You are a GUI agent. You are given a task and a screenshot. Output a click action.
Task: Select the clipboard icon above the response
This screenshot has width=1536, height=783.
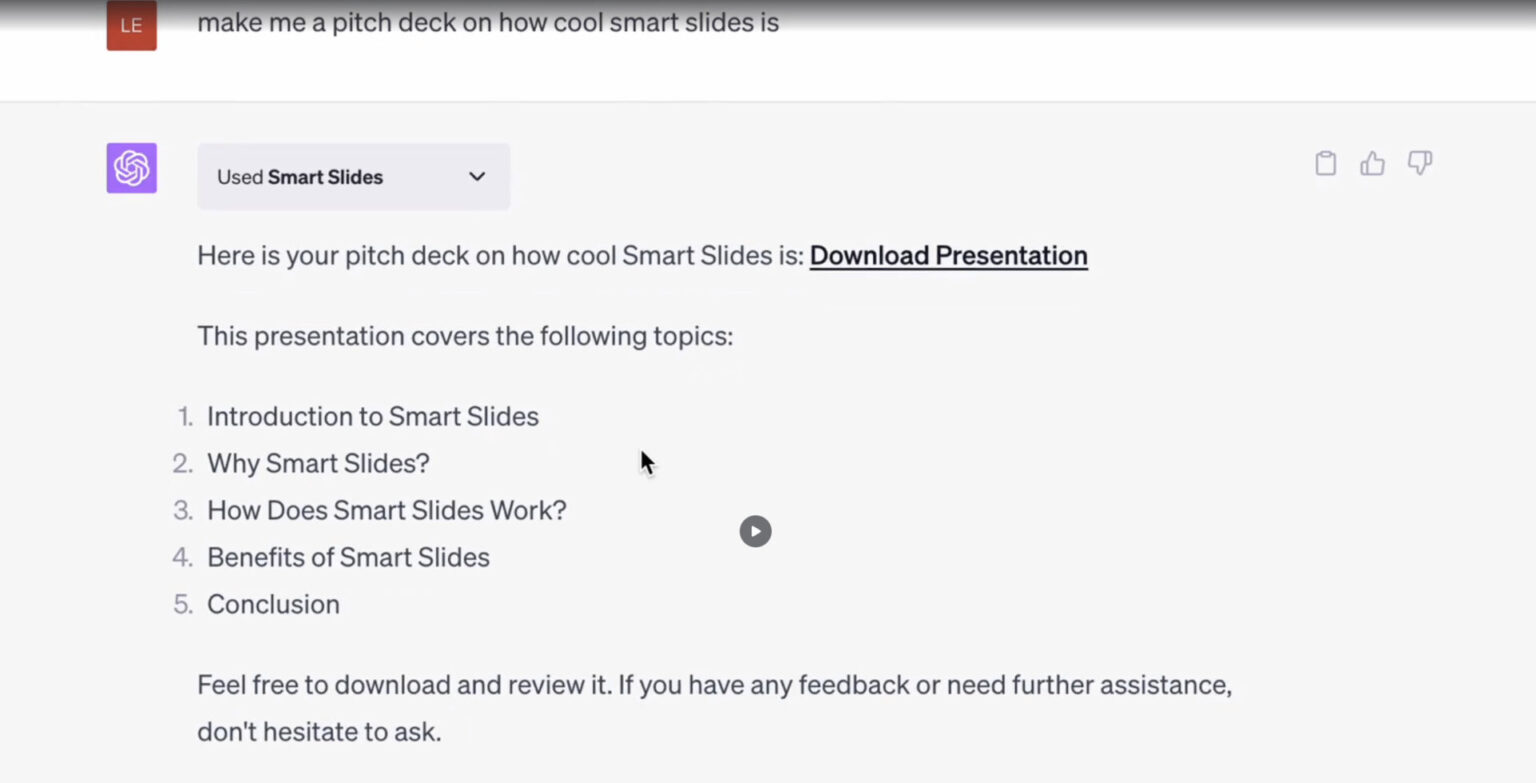(x=1325, y=163)
